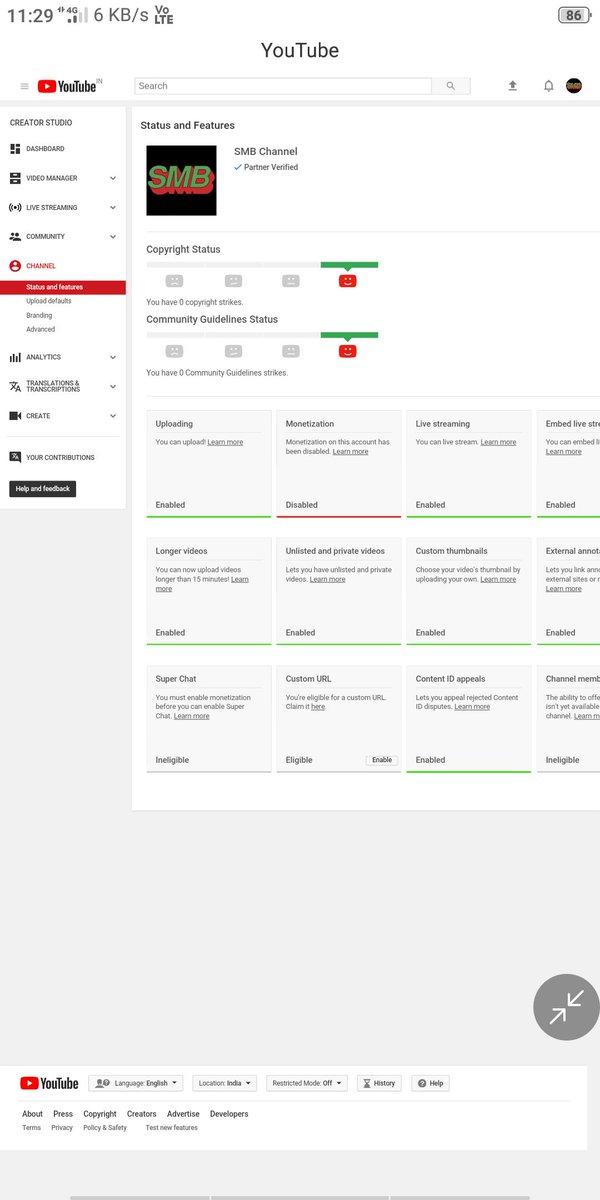The image size is (600, 1200).
Task: Click the footer History button
Action: pos(379,1083)
